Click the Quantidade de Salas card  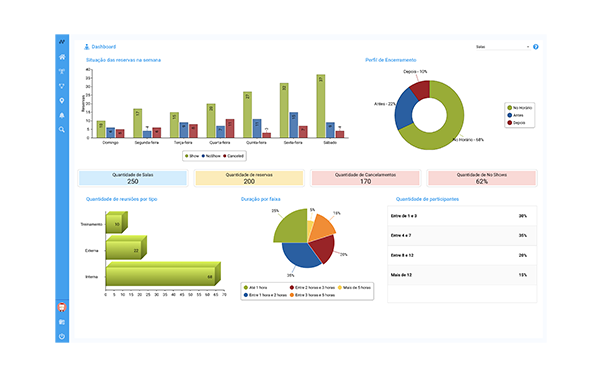coord(133,178)
